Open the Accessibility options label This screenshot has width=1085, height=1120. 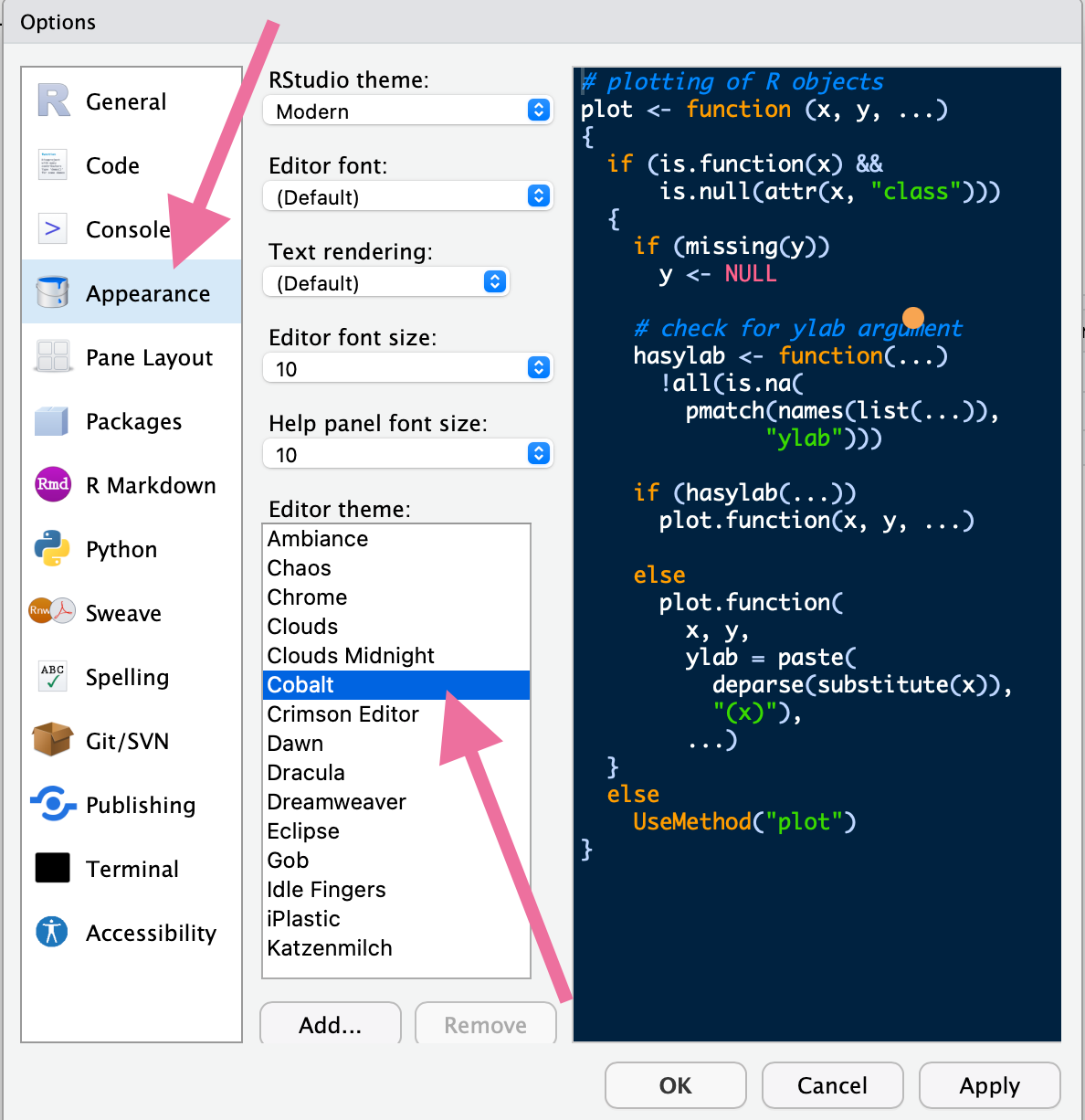[151, 934]
